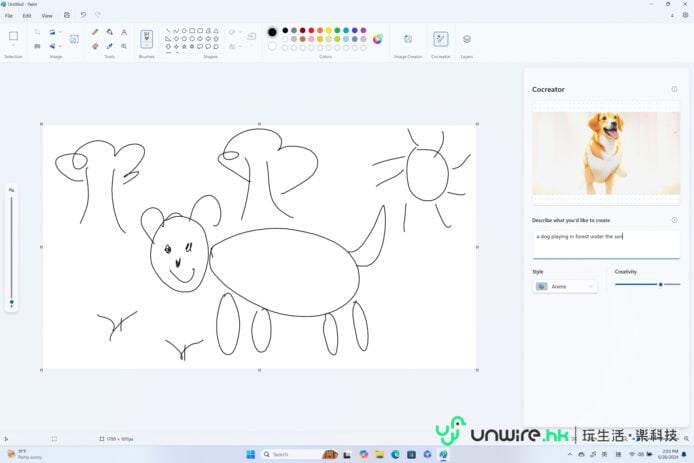Open the Layers panel
This screenshot has width=694, height=463.
[467, 39]
